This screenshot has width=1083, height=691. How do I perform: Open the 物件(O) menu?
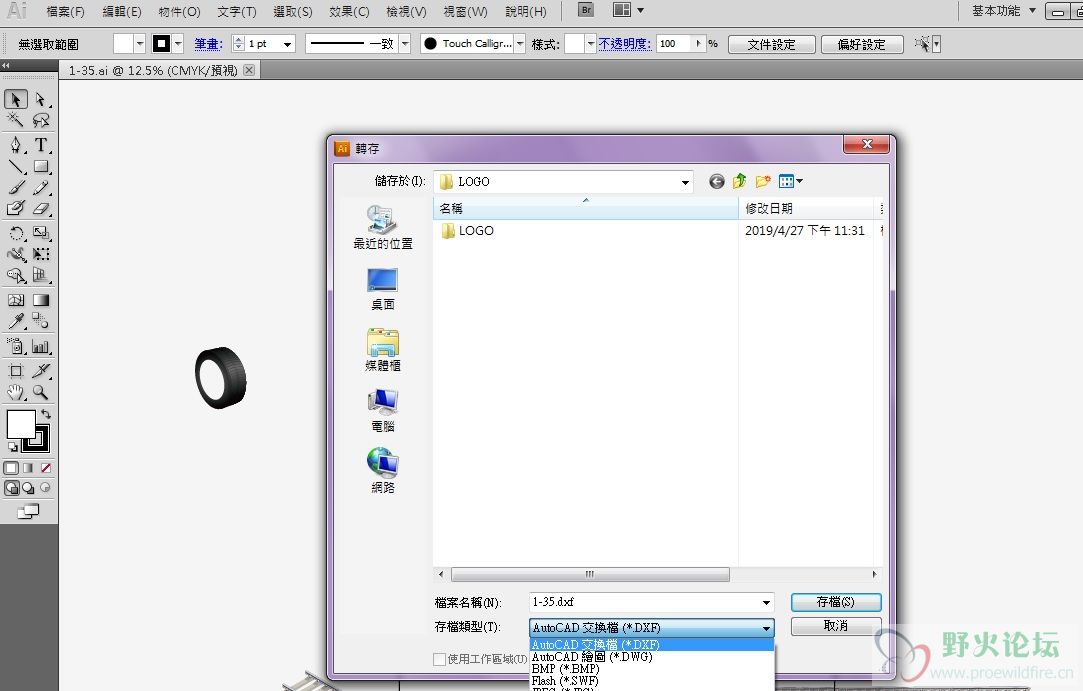point(180,12)
